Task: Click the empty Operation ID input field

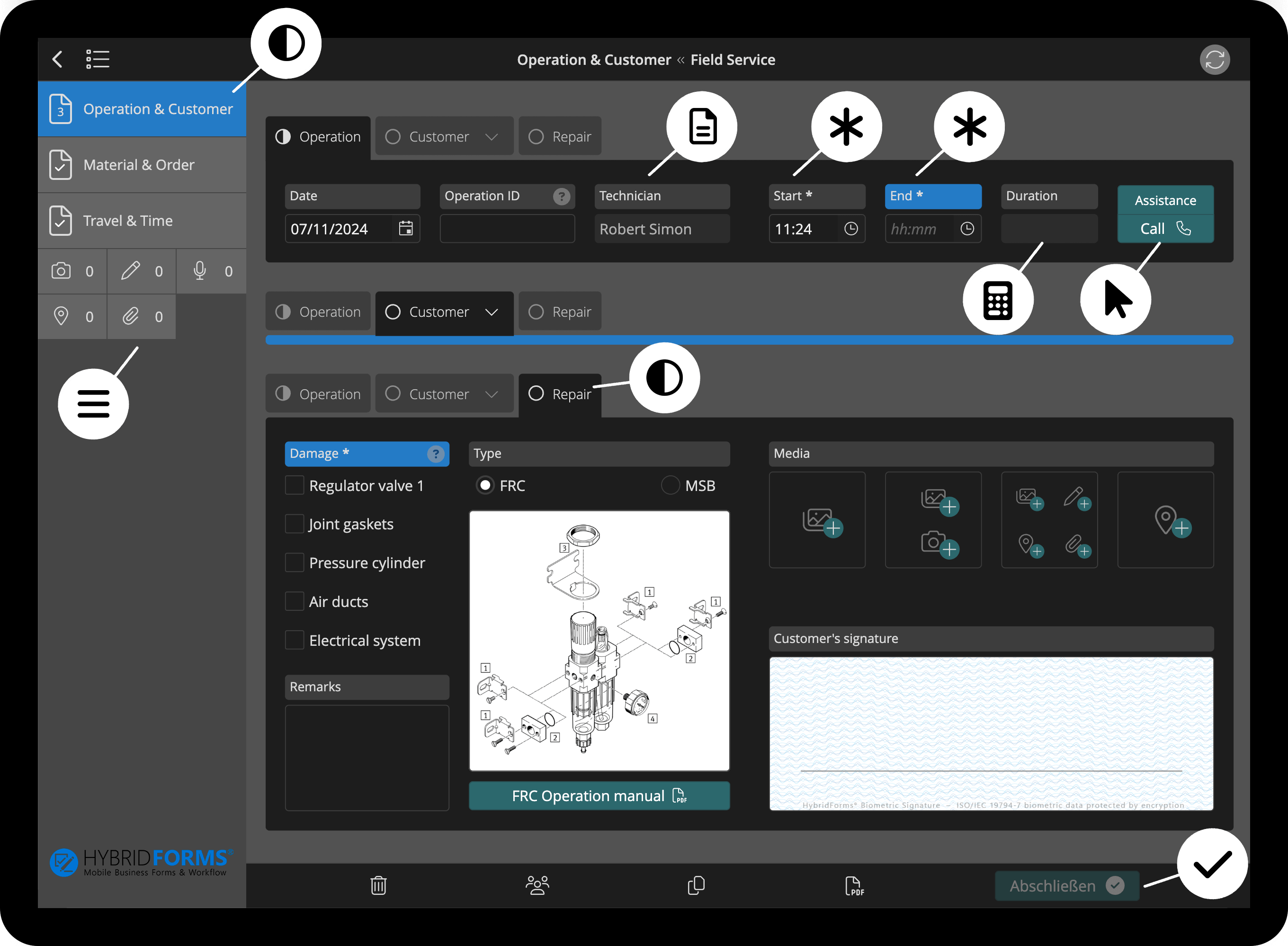Action: [x=507, y=229]
